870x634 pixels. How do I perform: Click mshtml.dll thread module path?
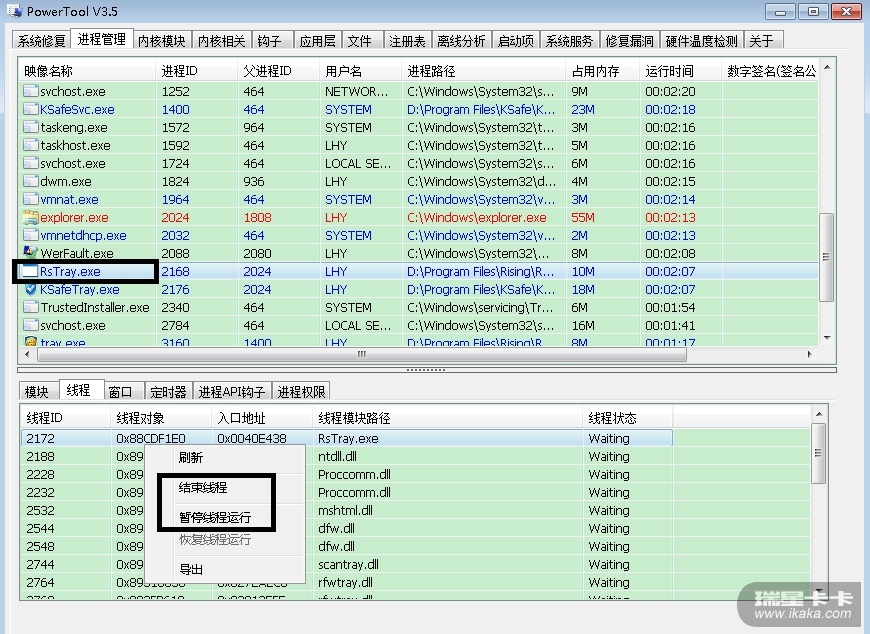[x=345, y=510]
